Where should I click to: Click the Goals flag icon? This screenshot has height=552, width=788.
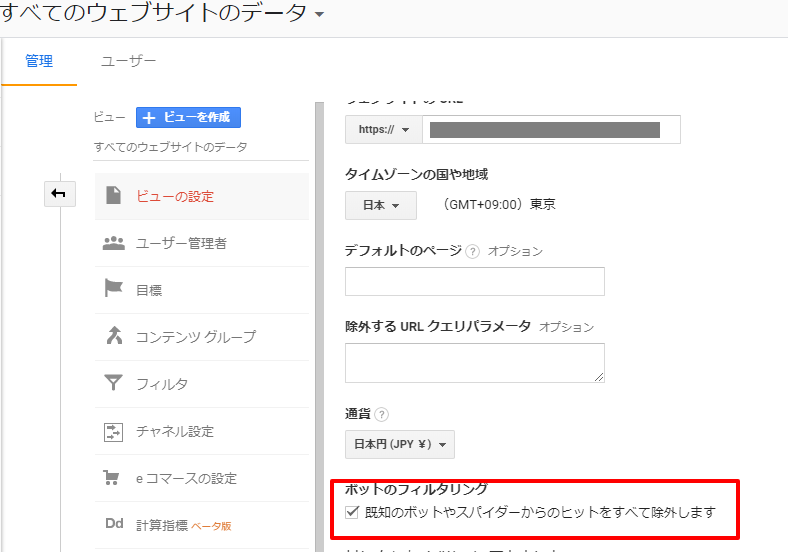[113, 290]
